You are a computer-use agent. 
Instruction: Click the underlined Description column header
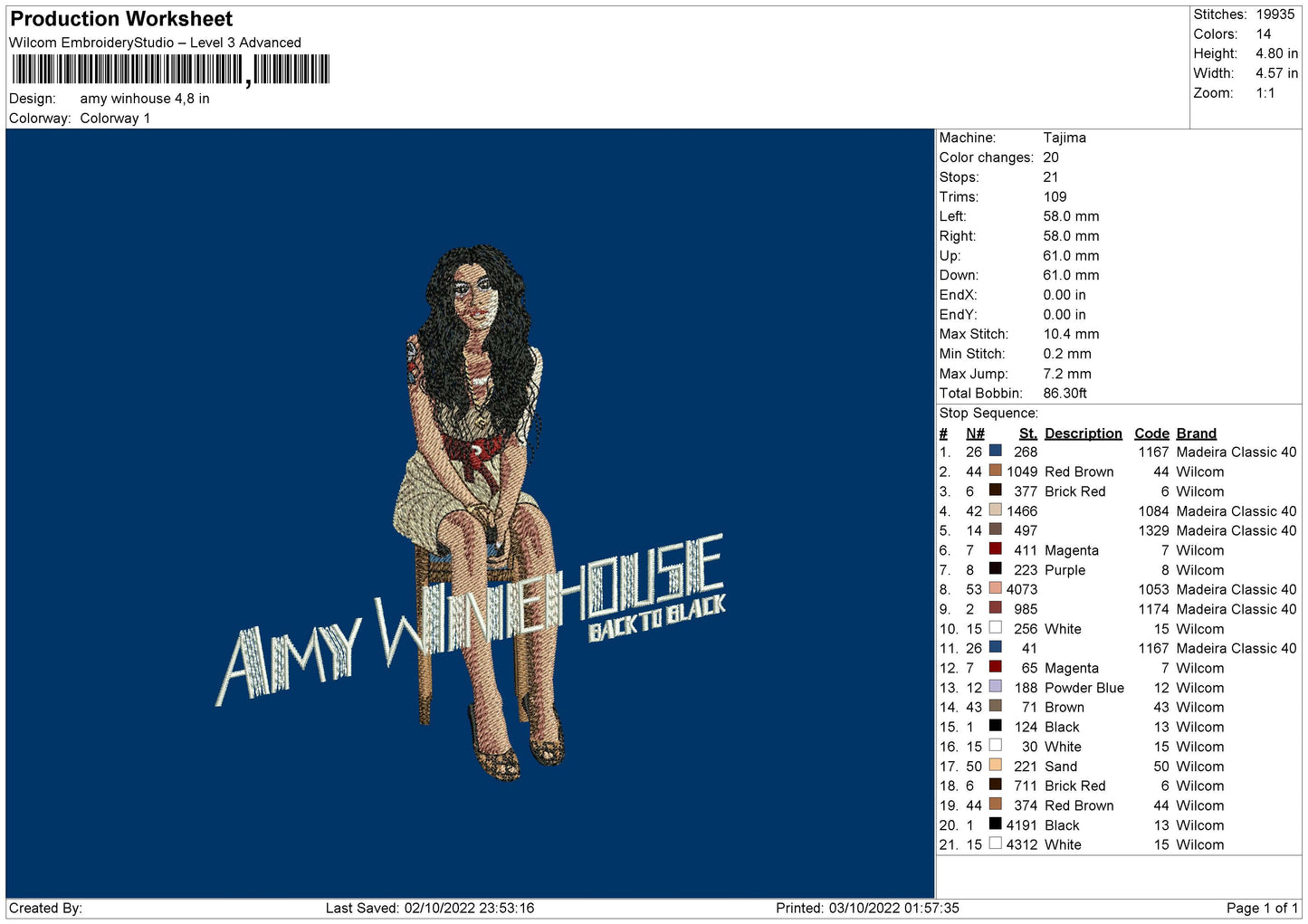click(x=1083, y=433)
